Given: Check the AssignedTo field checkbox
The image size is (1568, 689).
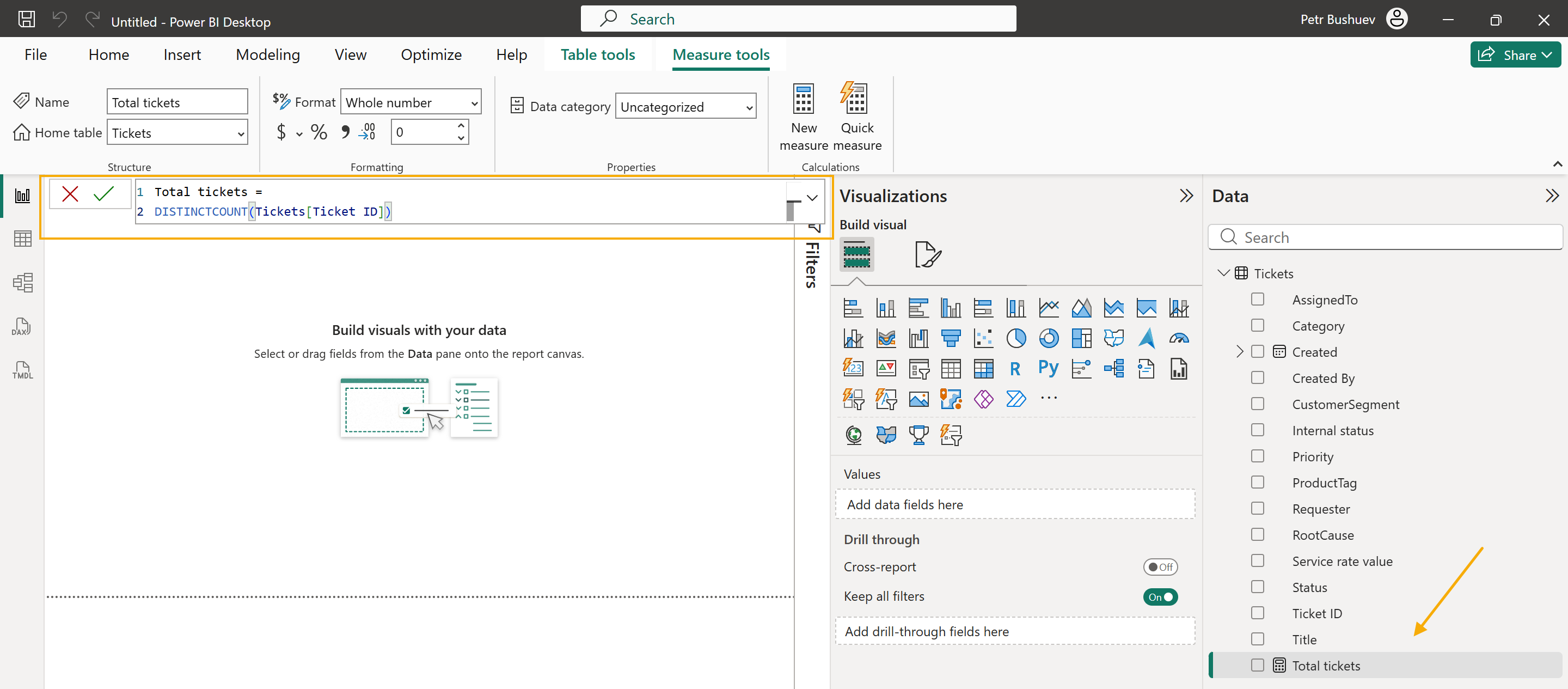Looking at the screenshot, I should click(x=1257, y=299).
